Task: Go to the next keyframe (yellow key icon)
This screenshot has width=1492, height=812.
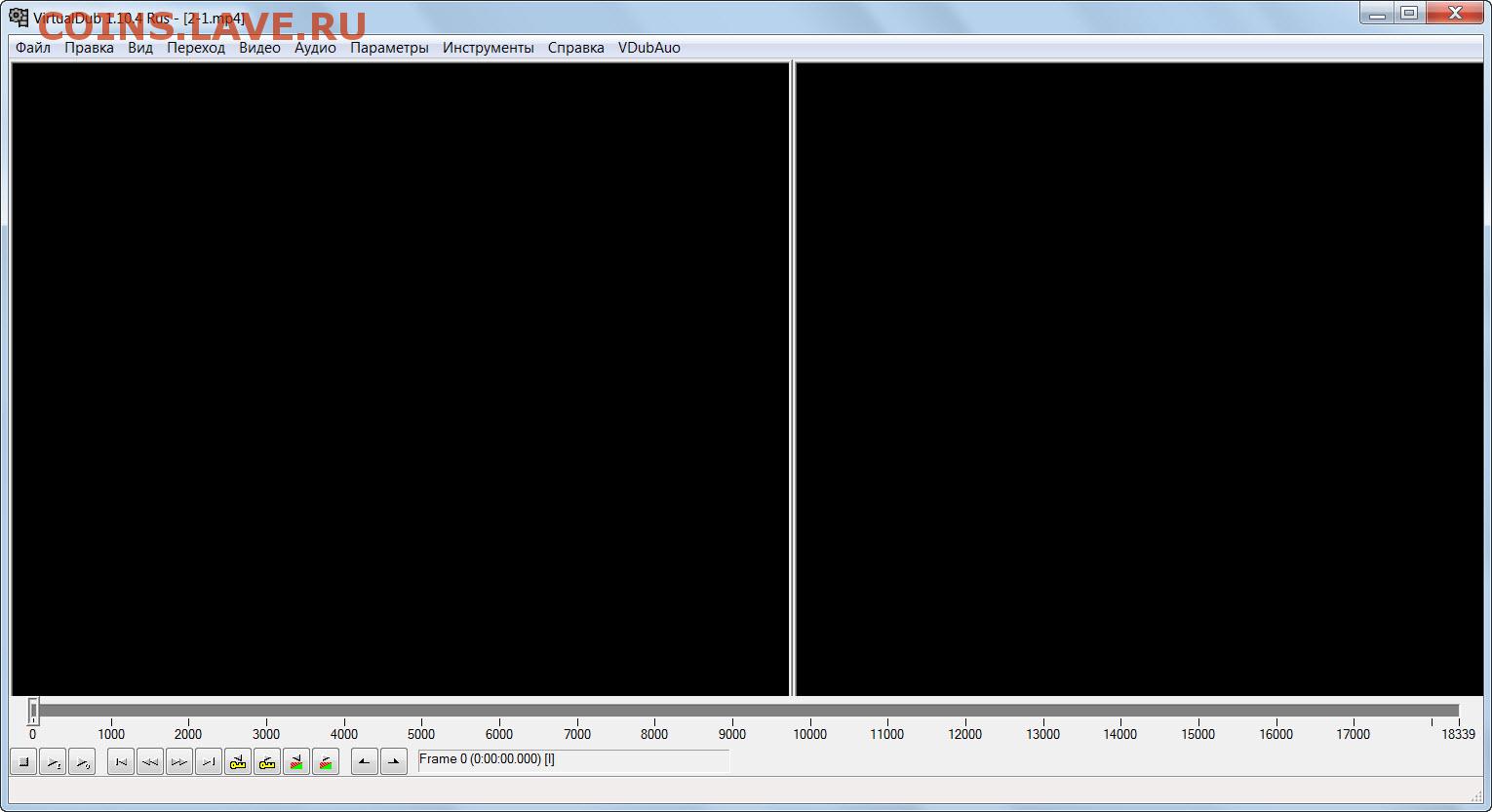Action: click(267, 762)
